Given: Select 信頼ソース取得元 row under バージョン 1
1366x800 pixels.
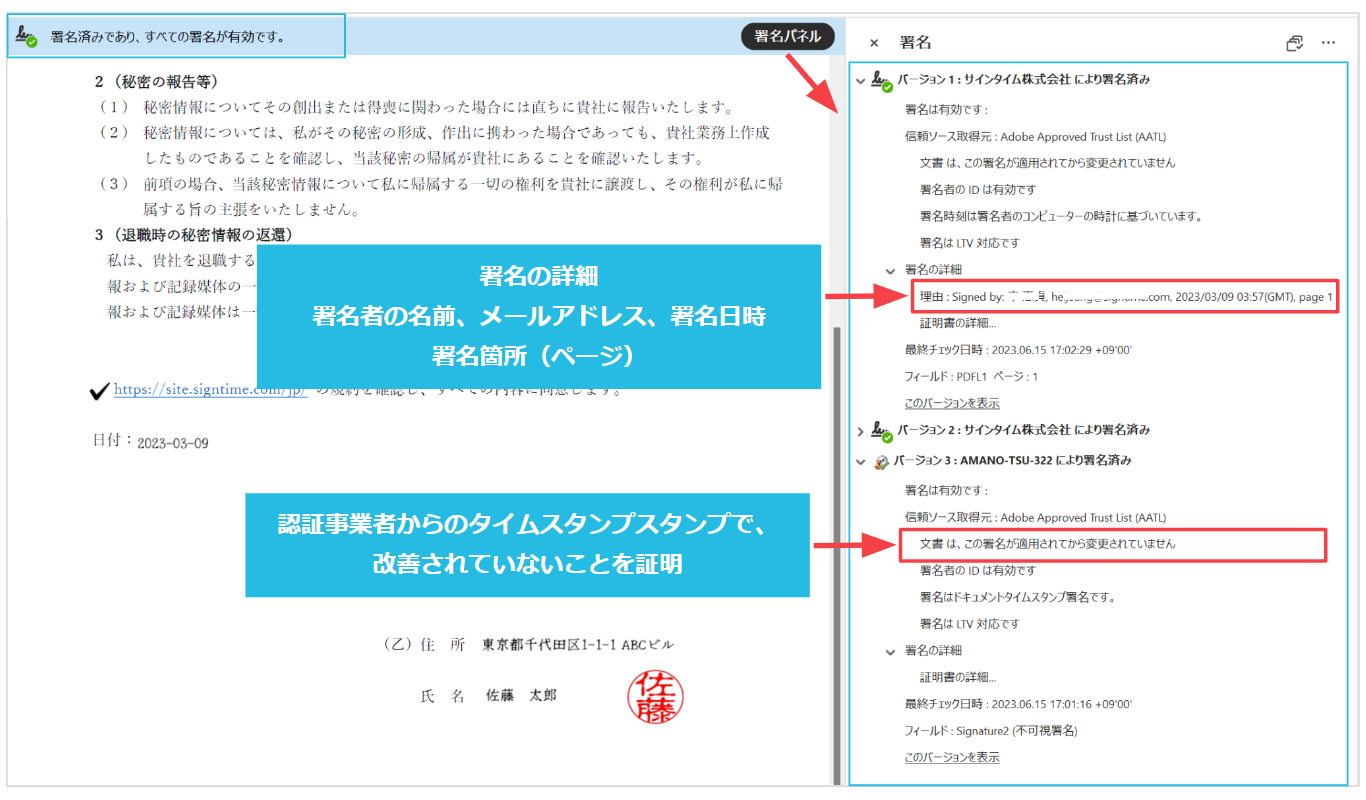Looking at the screenshot, I should (1035, 137).
